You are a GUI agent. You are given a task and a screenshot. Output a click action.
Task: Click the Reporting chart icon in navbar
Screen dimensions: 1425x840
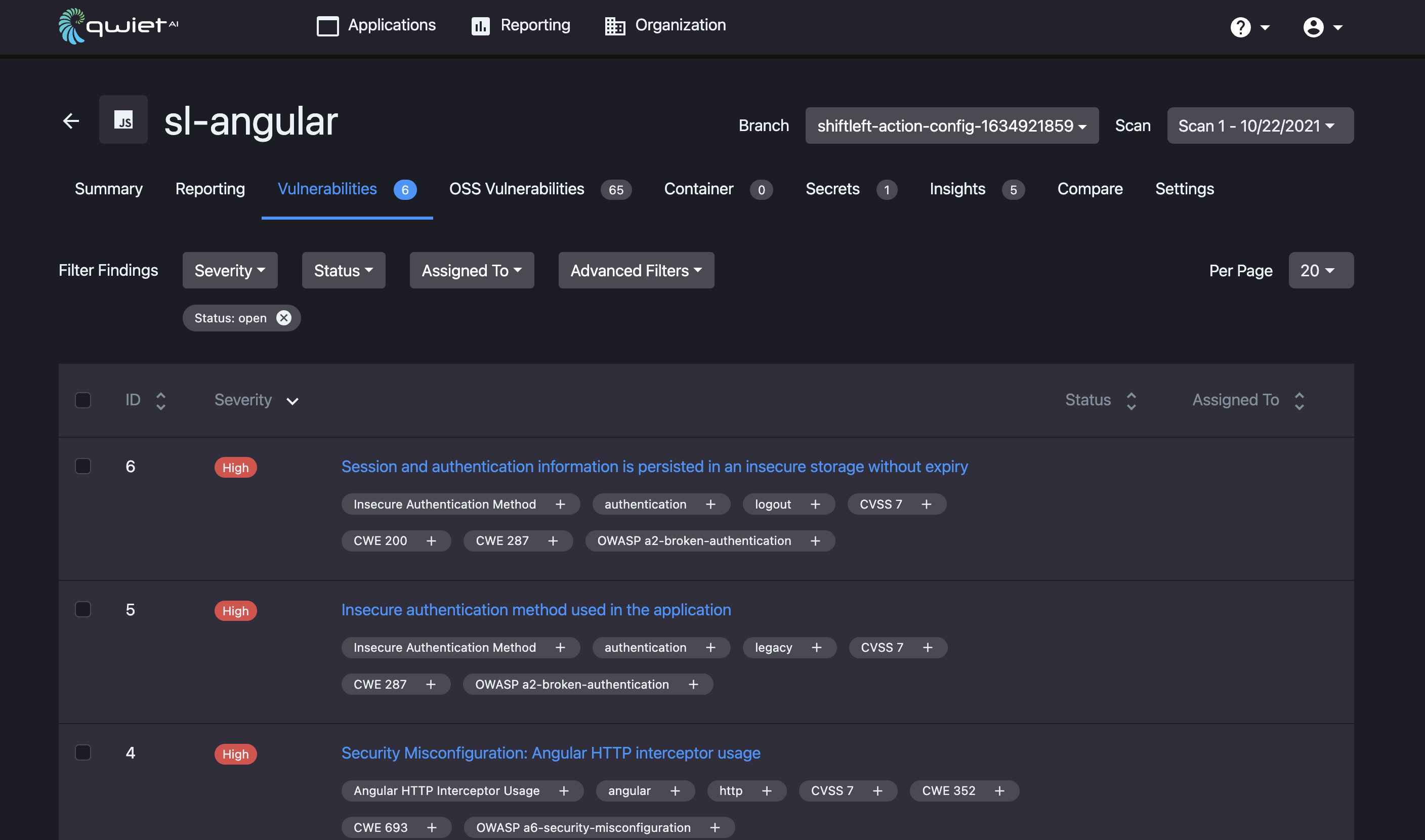click(x=480, y=26)
